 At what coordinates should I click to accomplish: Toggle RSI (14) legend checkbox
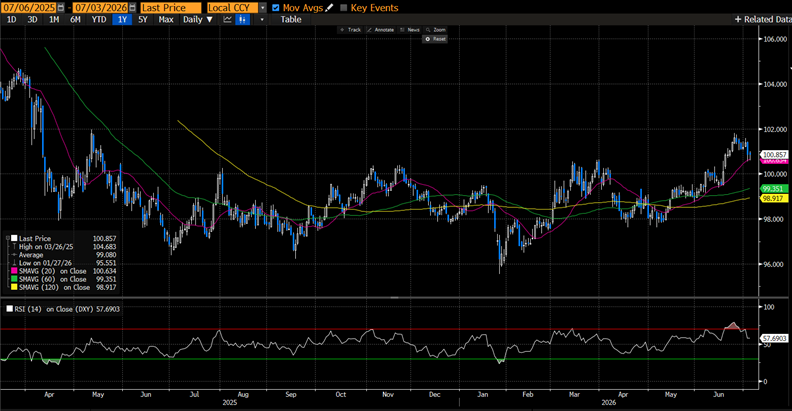point(10,309)
